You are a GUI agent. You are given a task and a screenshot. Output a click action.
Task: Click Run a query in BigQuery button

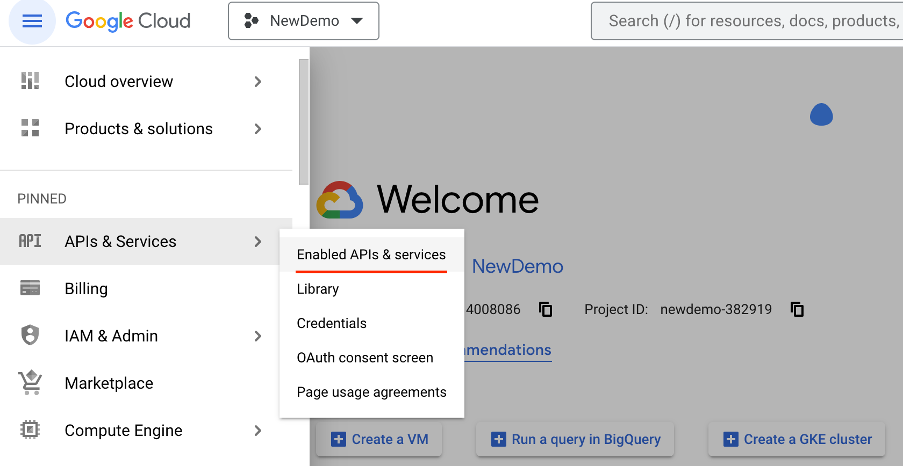[574, 439]
